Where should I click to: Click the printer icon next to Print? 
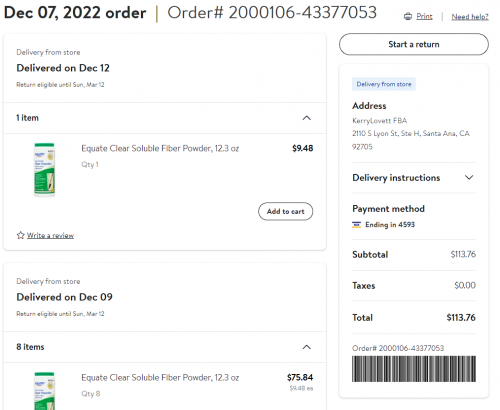pyautogui.click(x=408, y=16)
